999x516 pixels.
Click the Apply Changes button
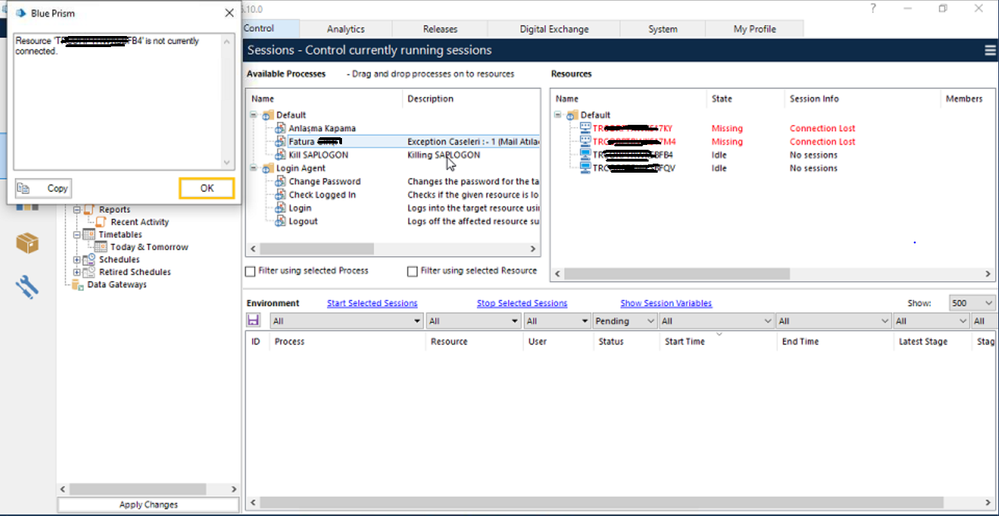point(148,505)
